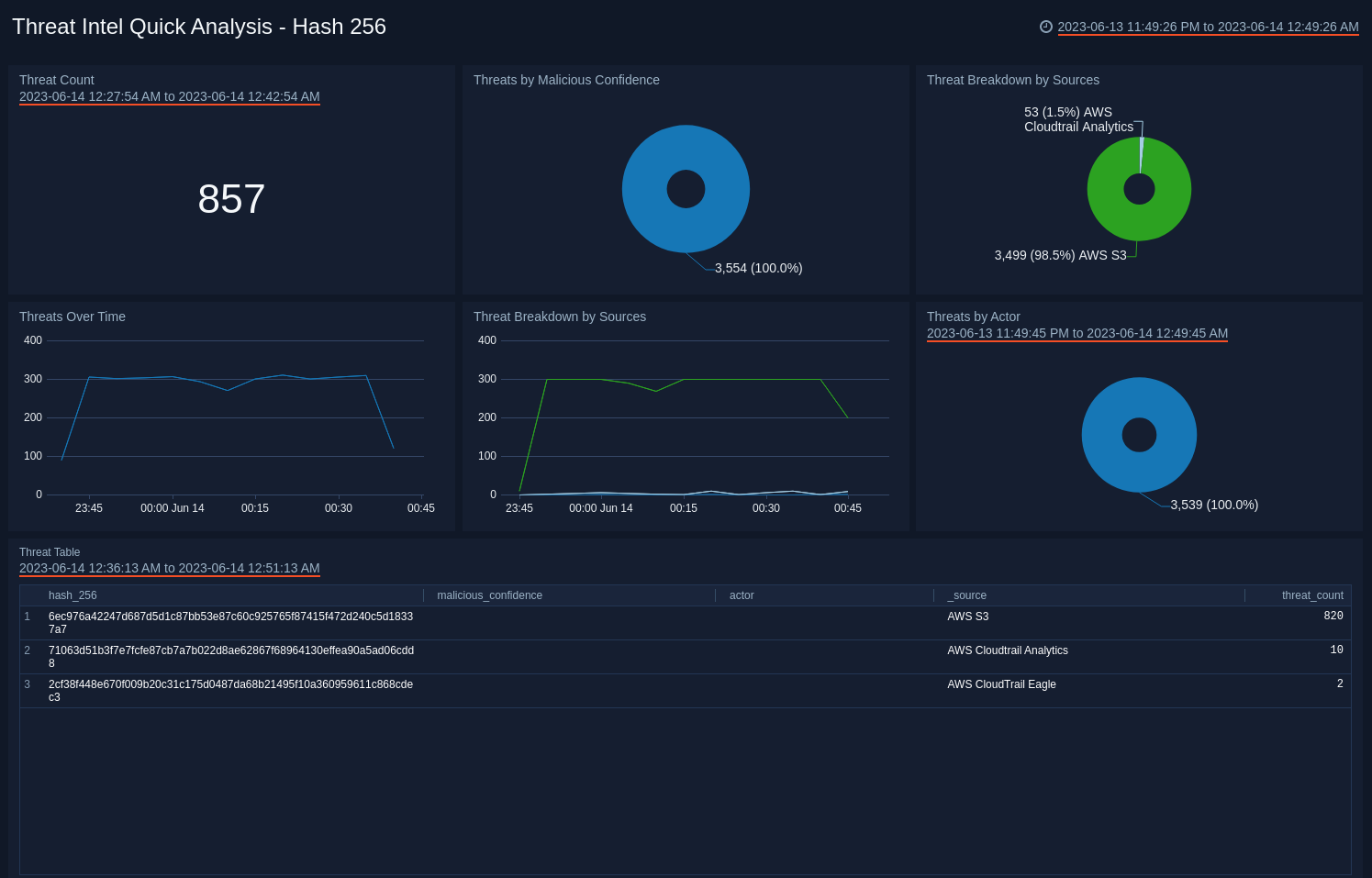The image size is (1372, 878).
Task: Click the AWS CloudTrail Eagle cell in row 3
Action: (1001, 684)
